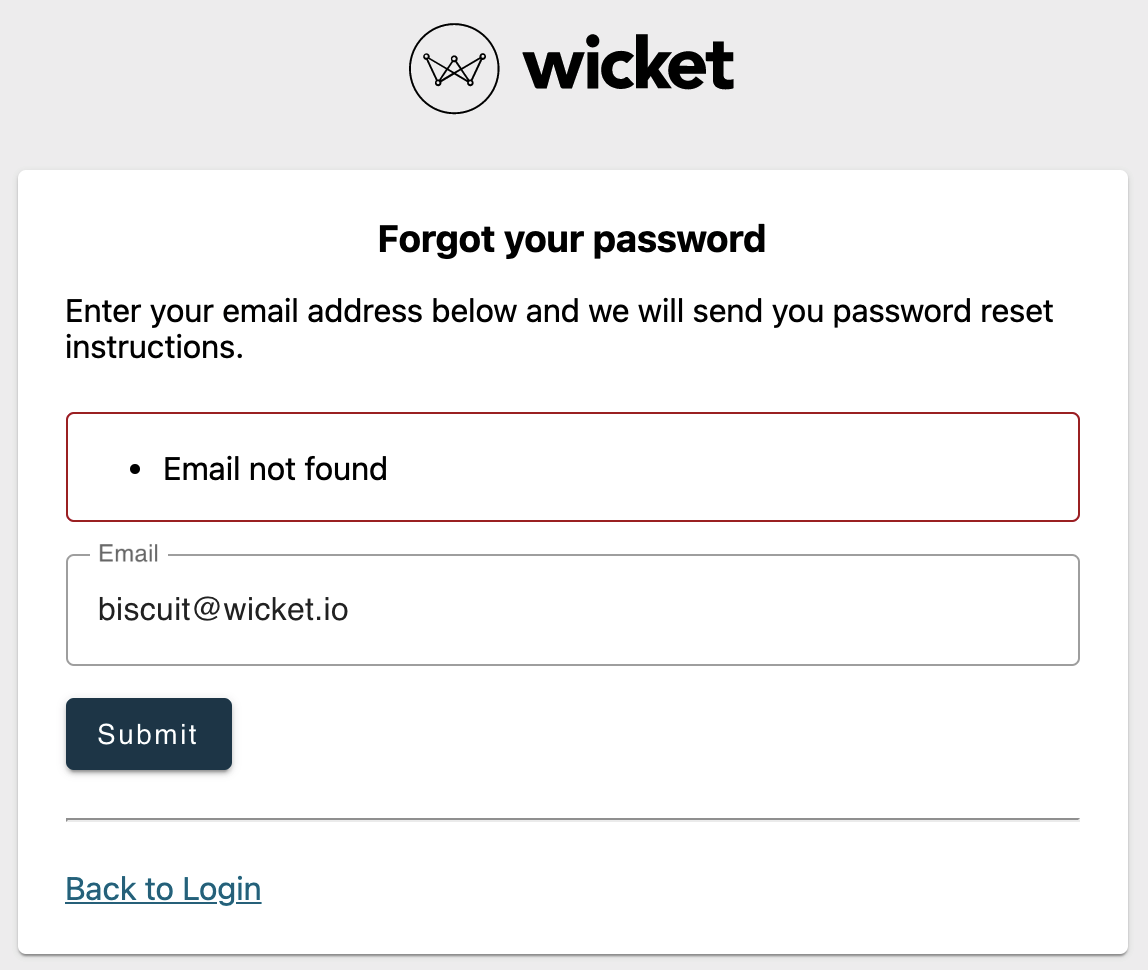Click the bullet point before the error
The height and width of the screenshot is (970, 1148).
135,469
